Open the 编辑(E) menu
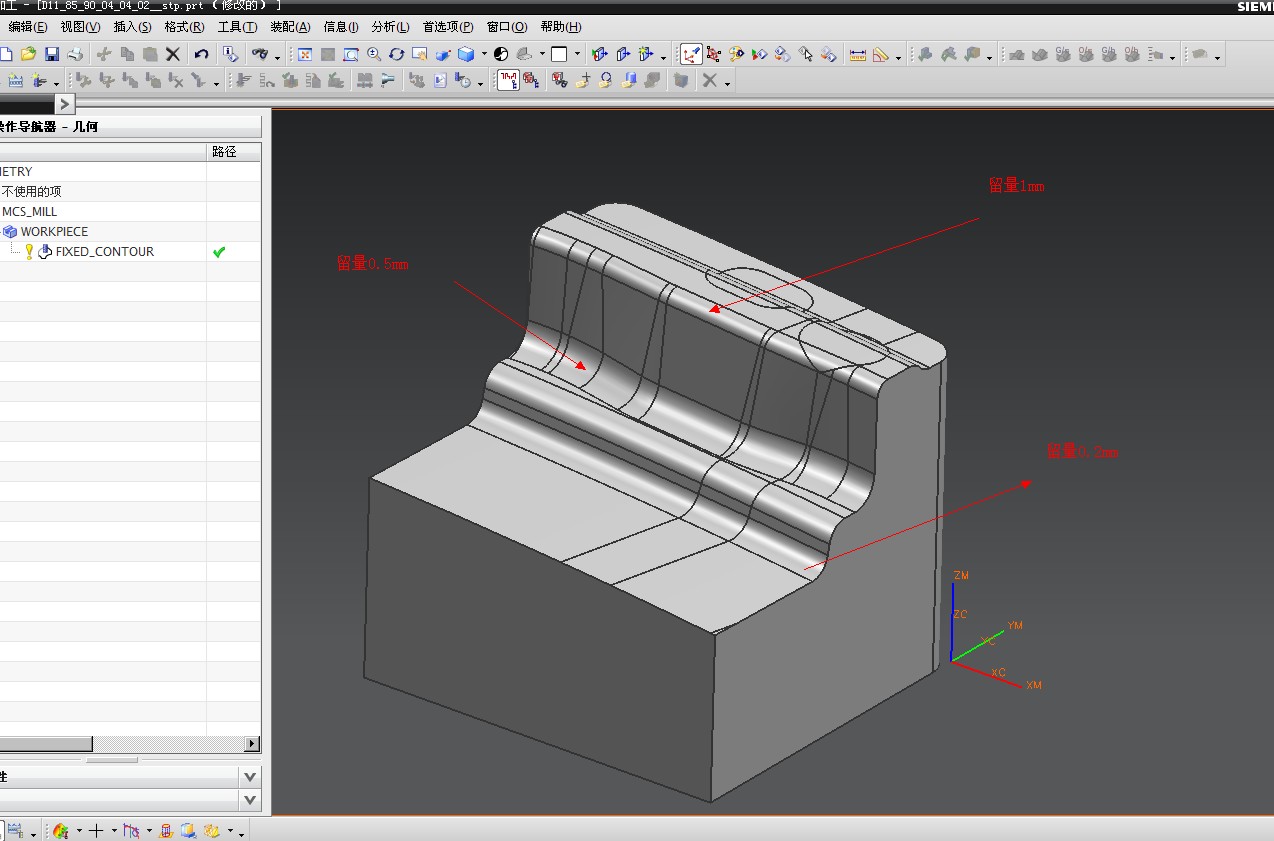 click(x=28, y=27)
